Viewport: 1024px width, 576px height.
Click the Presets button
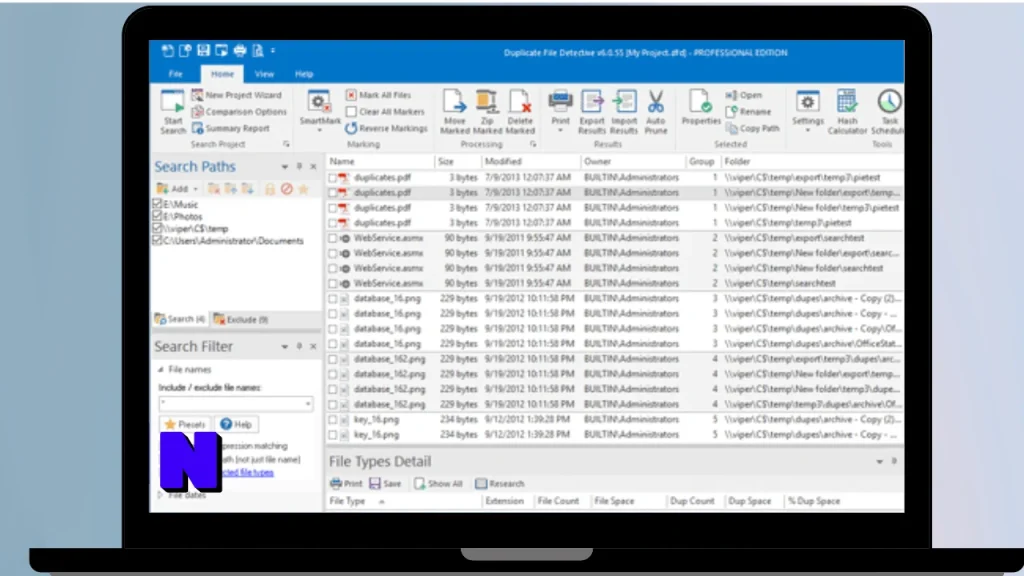[x=185, y=424]
